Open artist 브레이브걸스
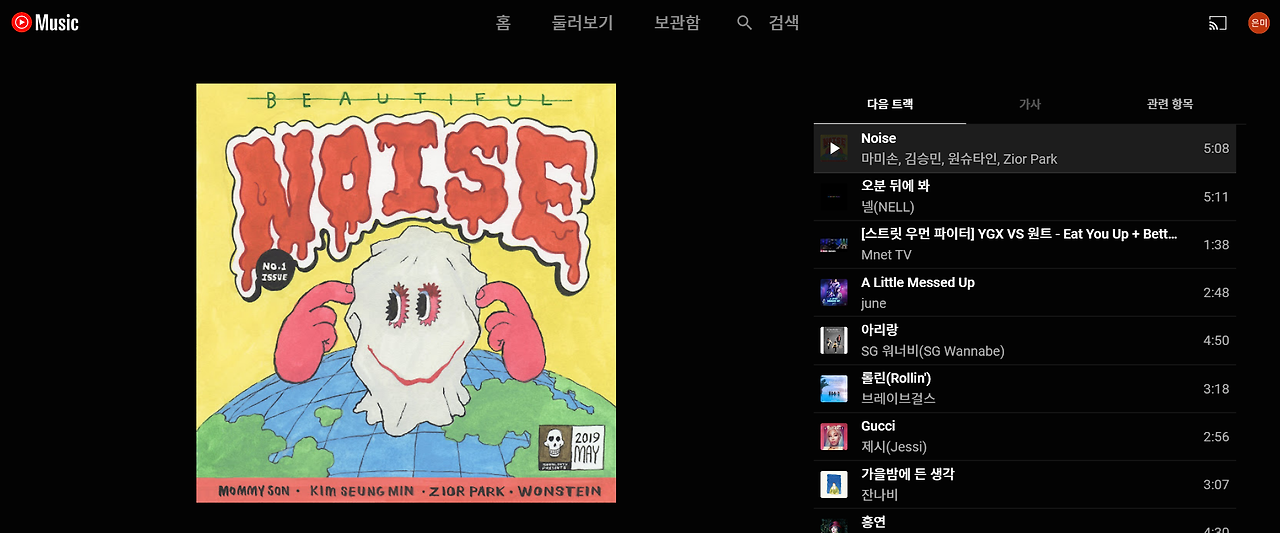Screen dimensions: 1280x533 click(x=898, y=399)
